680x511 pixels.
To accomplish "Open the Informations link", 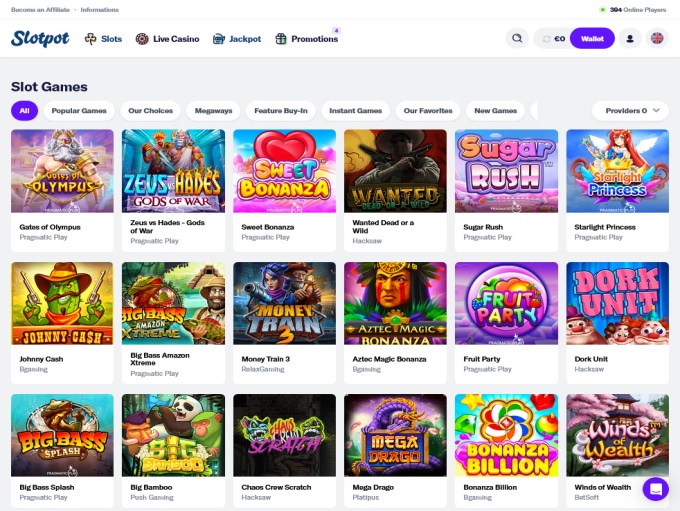I will 99,10.
